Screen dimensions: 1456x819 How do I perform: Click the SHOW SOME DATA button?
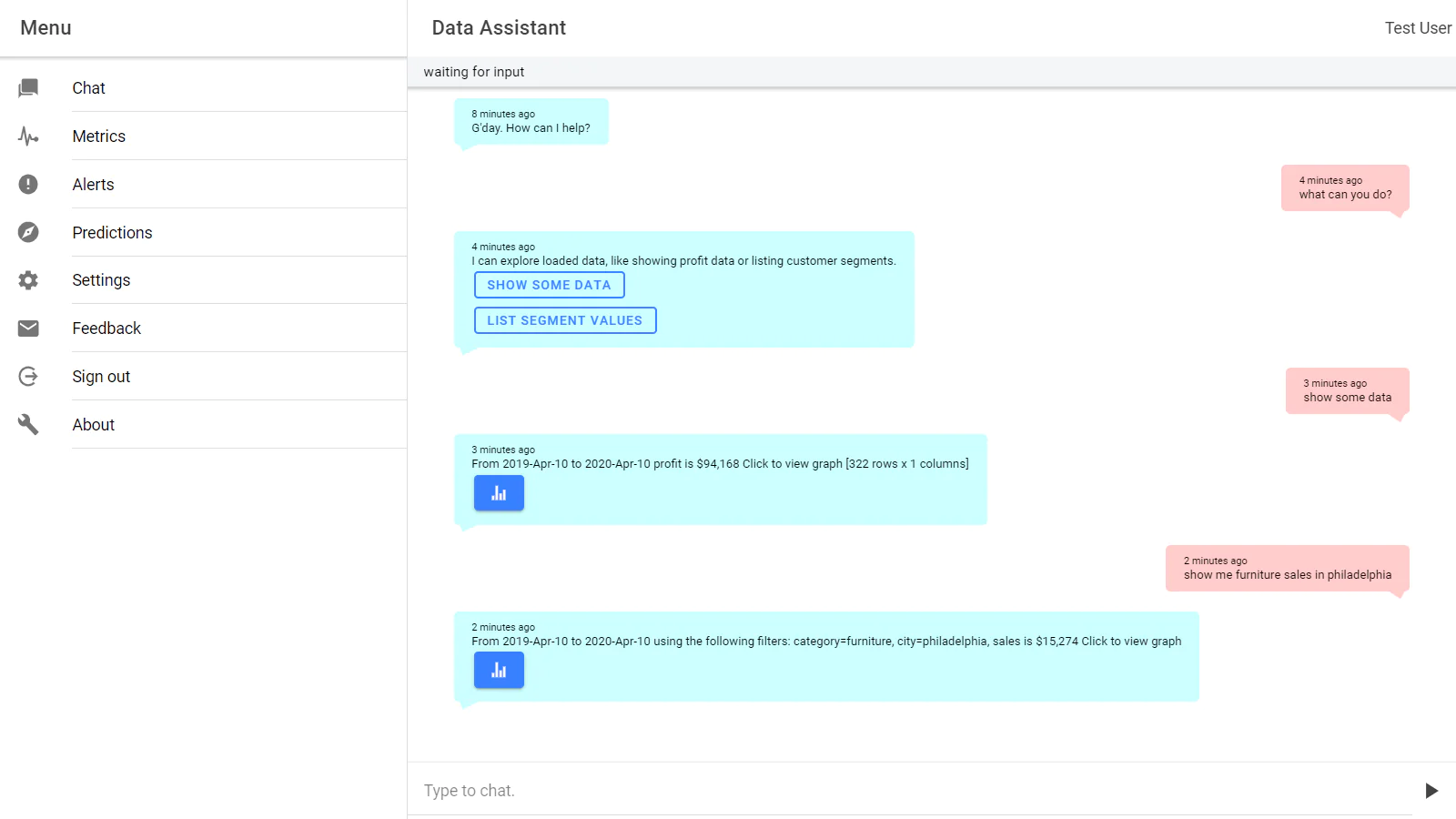coord(549,284)
